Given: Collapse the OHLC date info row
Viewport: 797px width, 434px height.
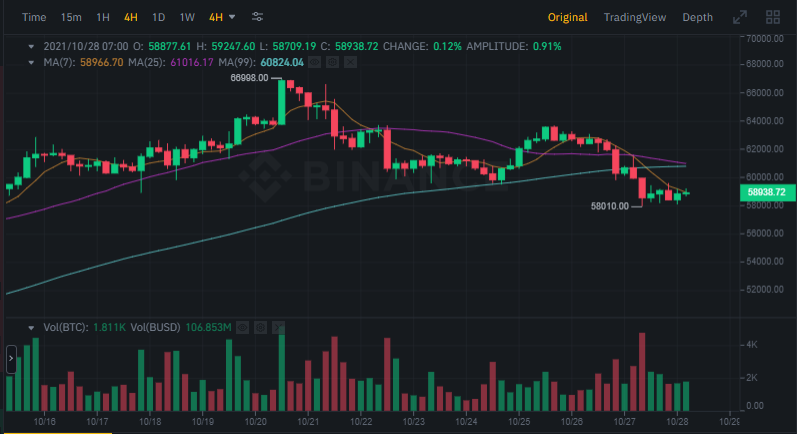Looking at the screenshot, I should point(31,47).
